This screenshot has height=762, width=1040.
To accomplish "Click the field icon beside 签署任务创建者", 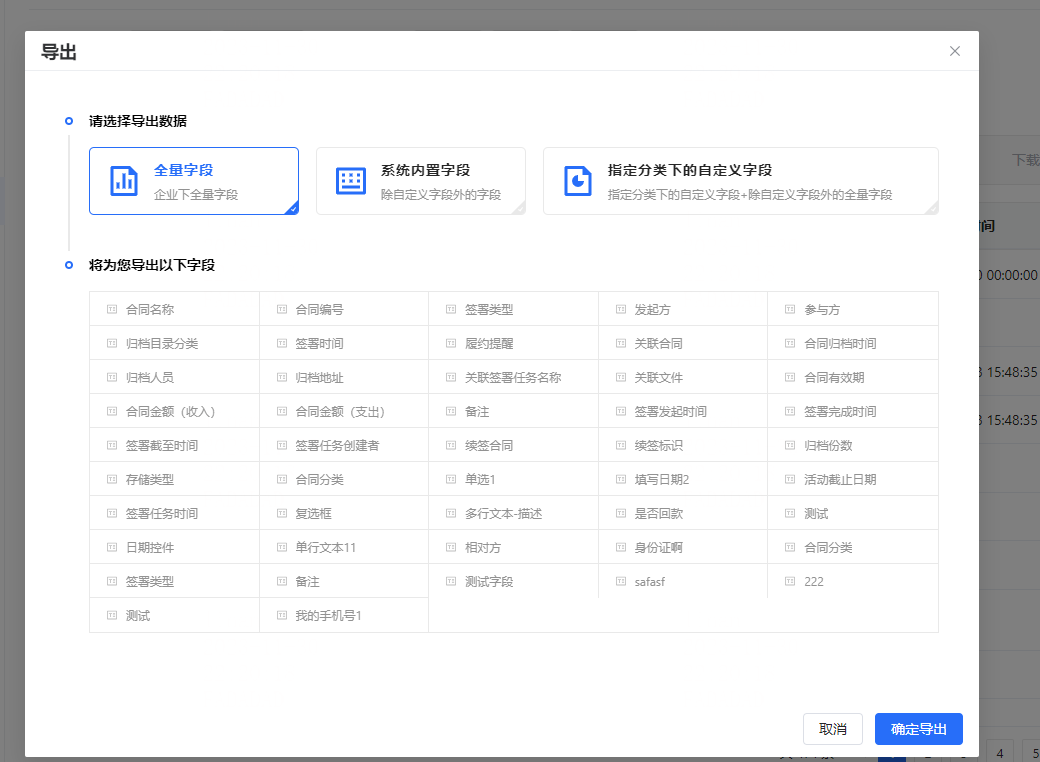I will pyautogui.click(x=282, y=445).
